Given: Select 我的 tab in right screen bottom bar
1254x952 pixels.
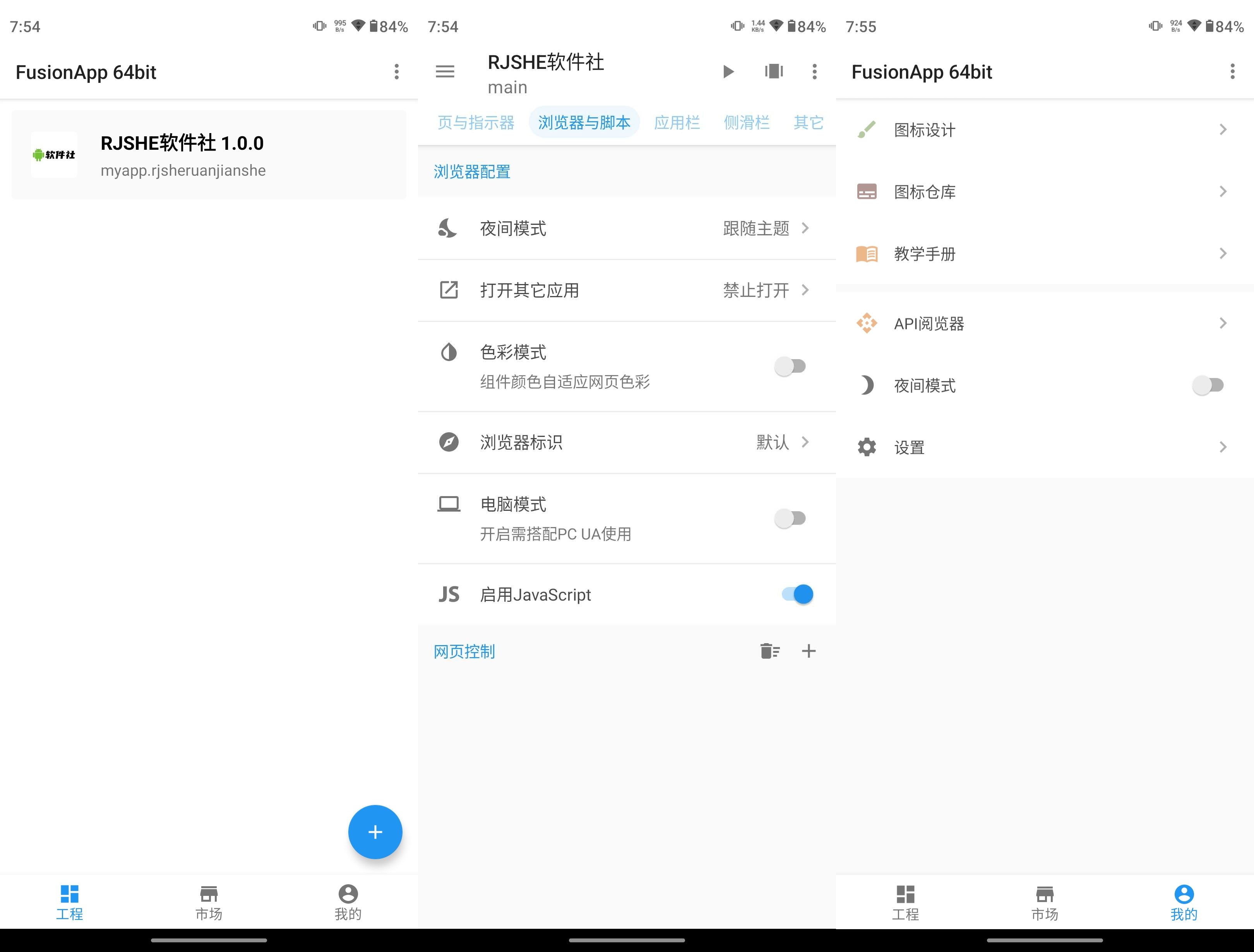Looking at the screenshot, I should point(1184,902).
